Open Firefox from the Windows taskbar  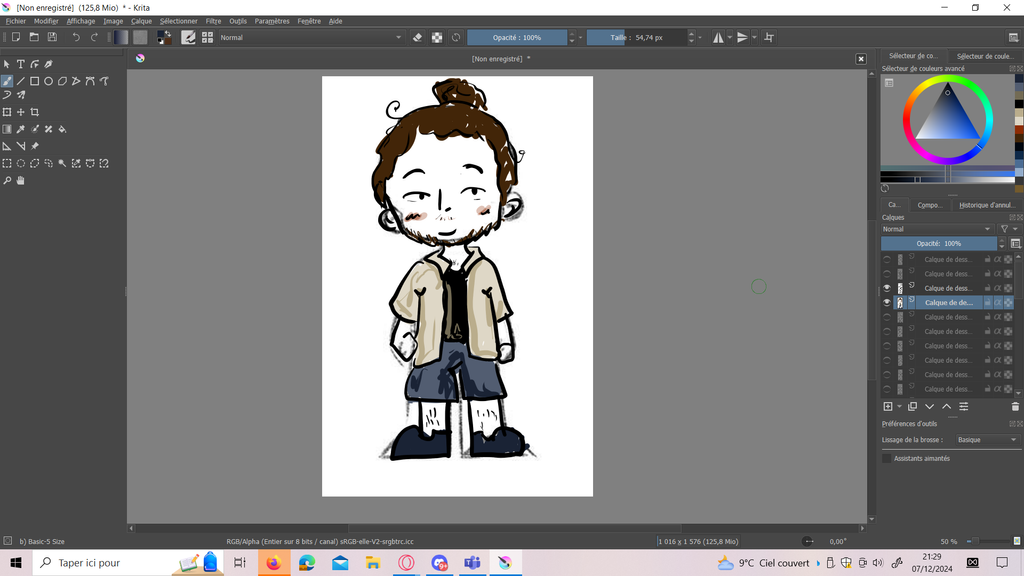click(x=273, y=563)
